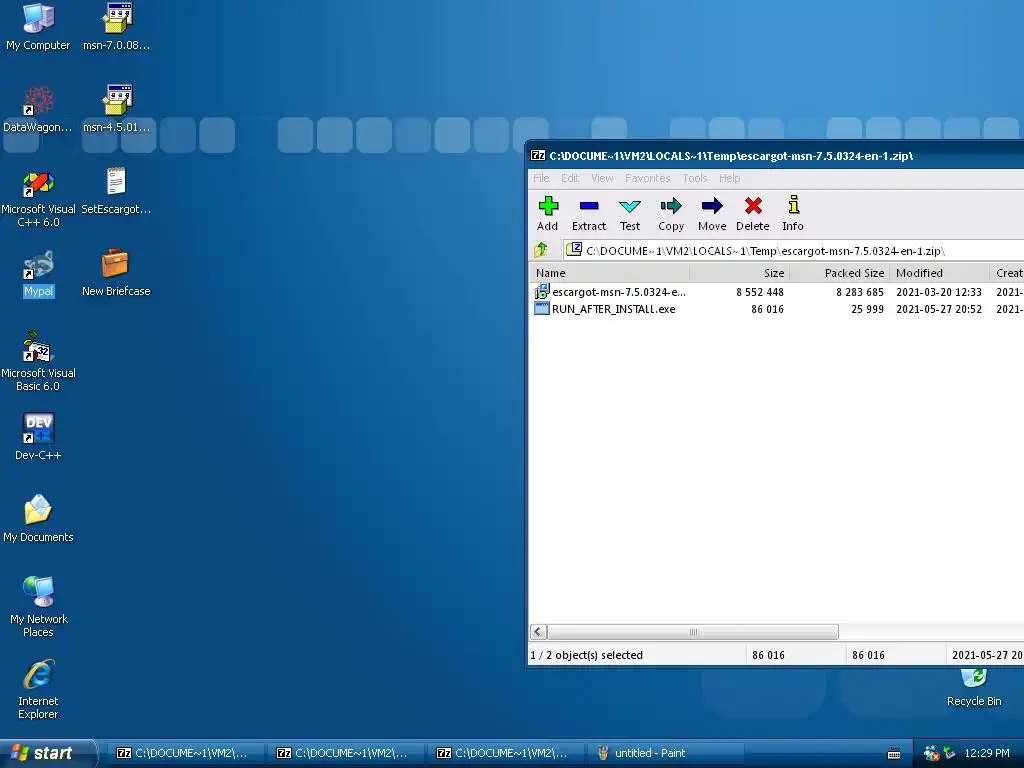1024x768 pixels.
Task: Open the Tools menu
Action: (695, 178)
